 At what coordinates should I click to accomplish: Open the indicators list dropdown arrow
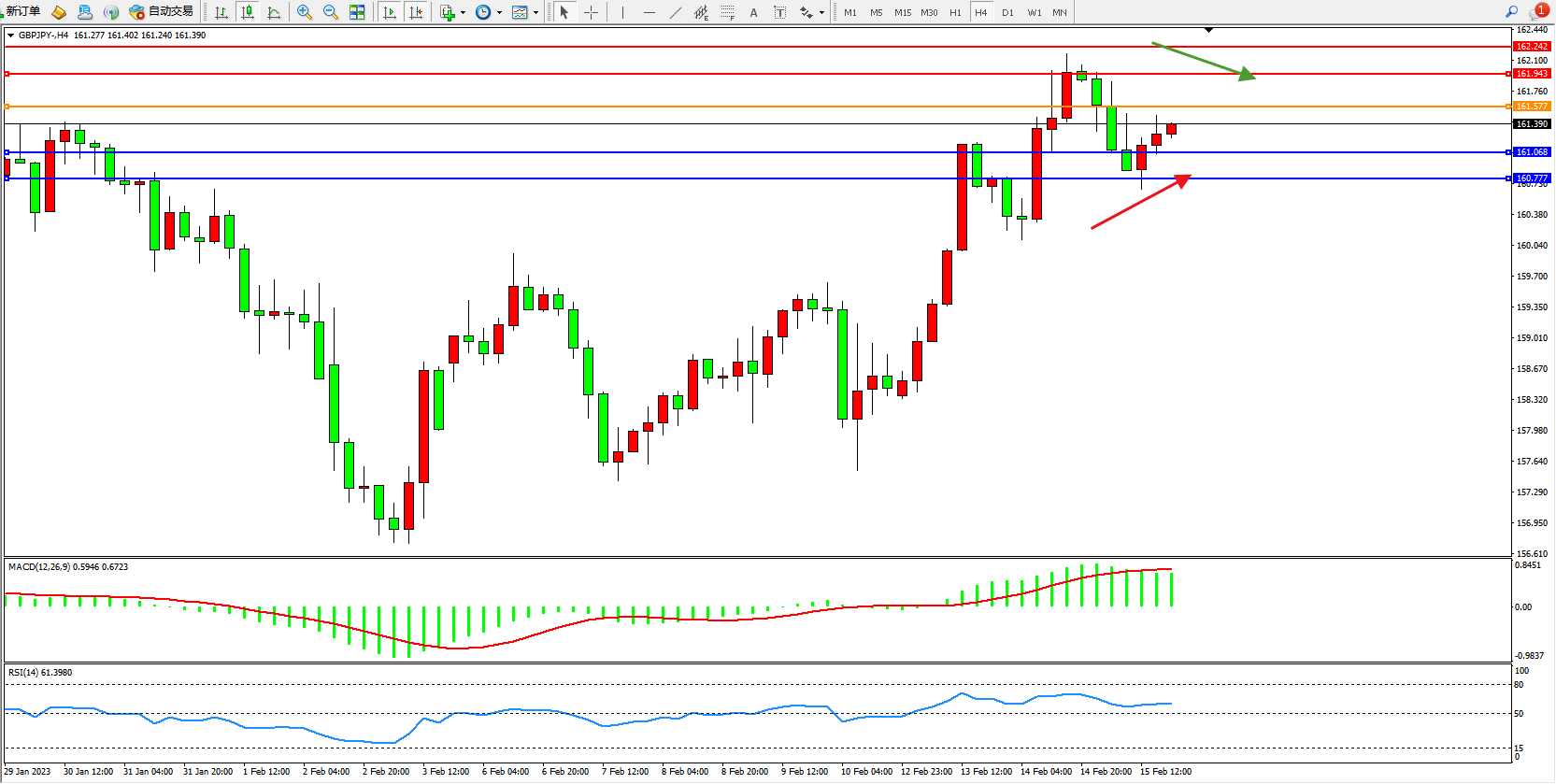(463, 13)
